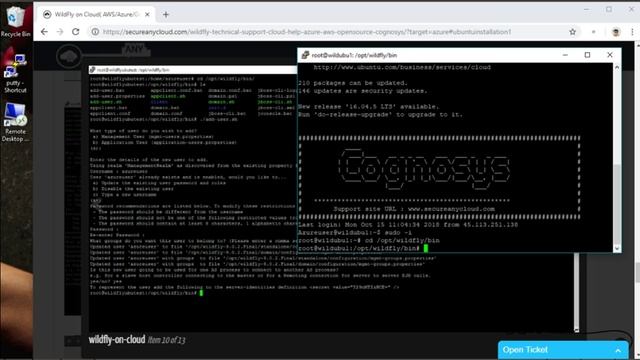
Task: Expand the Open Ticket chevron
Action: (618, 351)
